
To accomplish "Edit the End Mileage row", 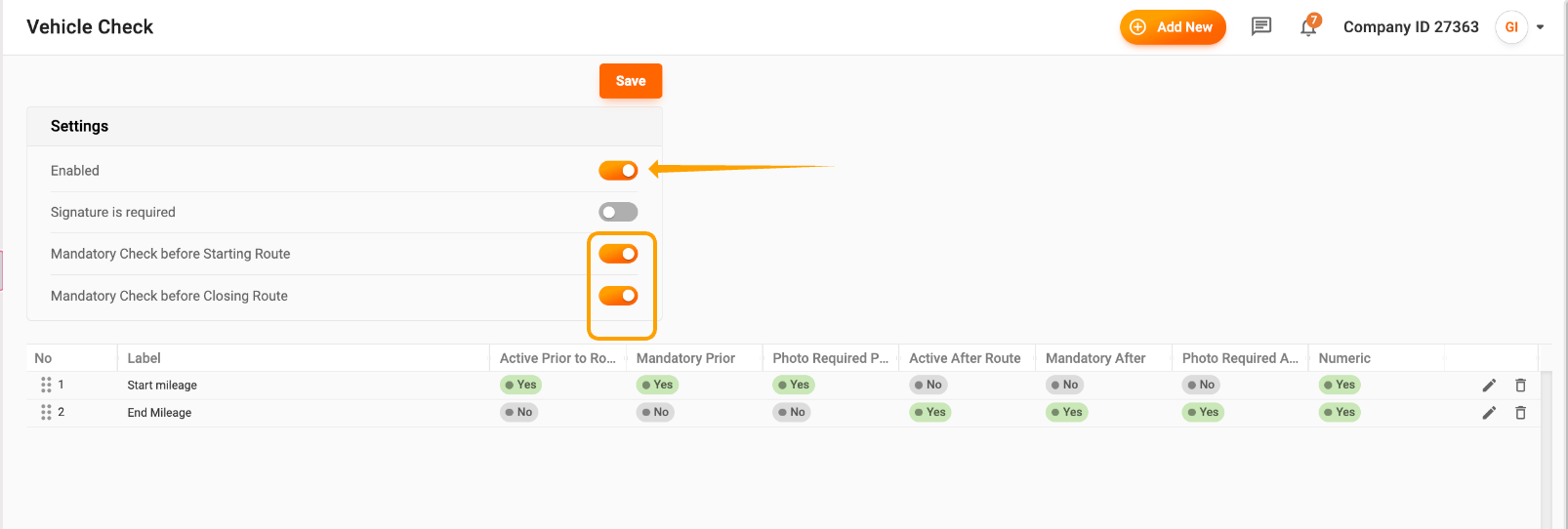I will tap(1489, 413).
